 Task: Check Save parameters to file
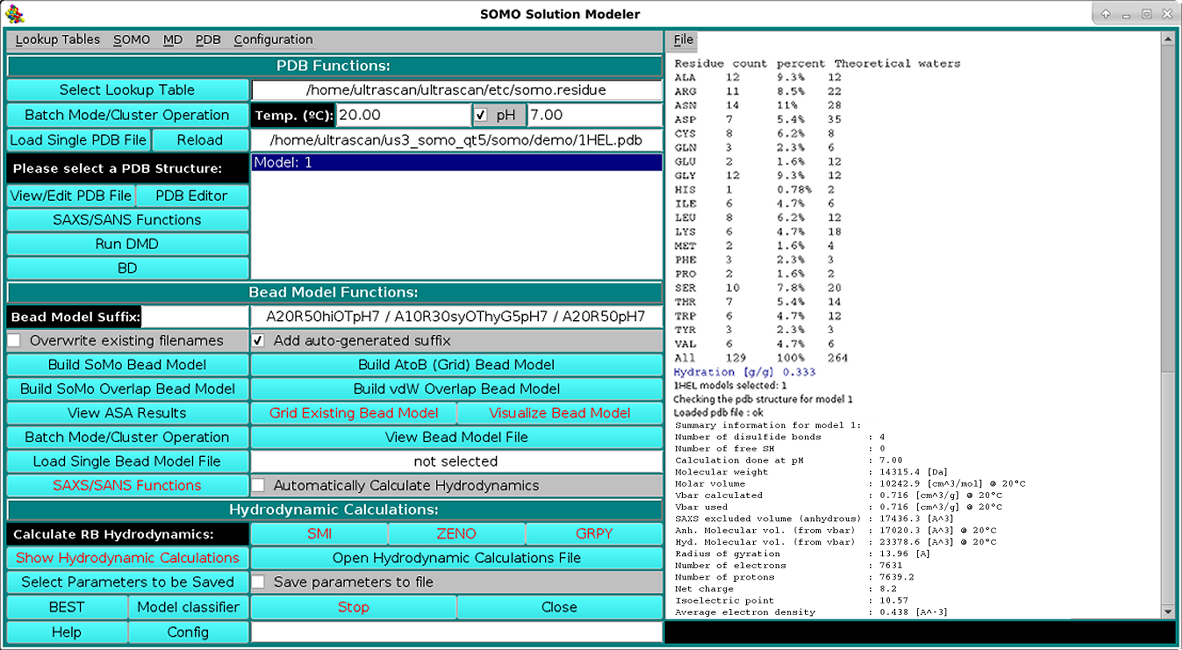tap(259, 582)
